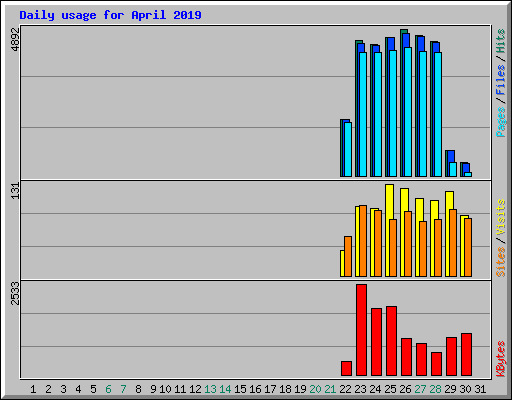
Task: Click the red KBytes bar for day 24
Action: [x=376, y=342]
